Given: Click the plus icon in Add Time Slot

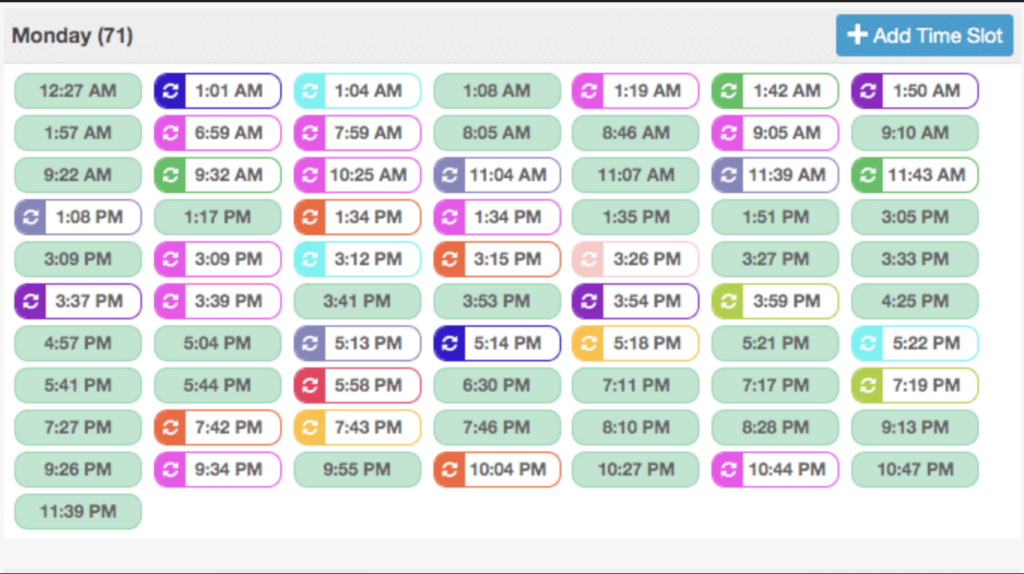Looking at the screenshot, I should (x=857, y=35).
